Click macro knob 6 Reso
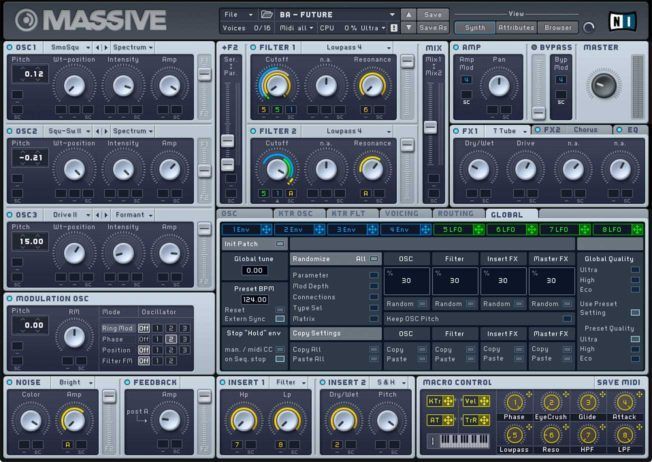The width and height of the screenshot is (652, 462). pyautogui.click(x=551, y=435)
